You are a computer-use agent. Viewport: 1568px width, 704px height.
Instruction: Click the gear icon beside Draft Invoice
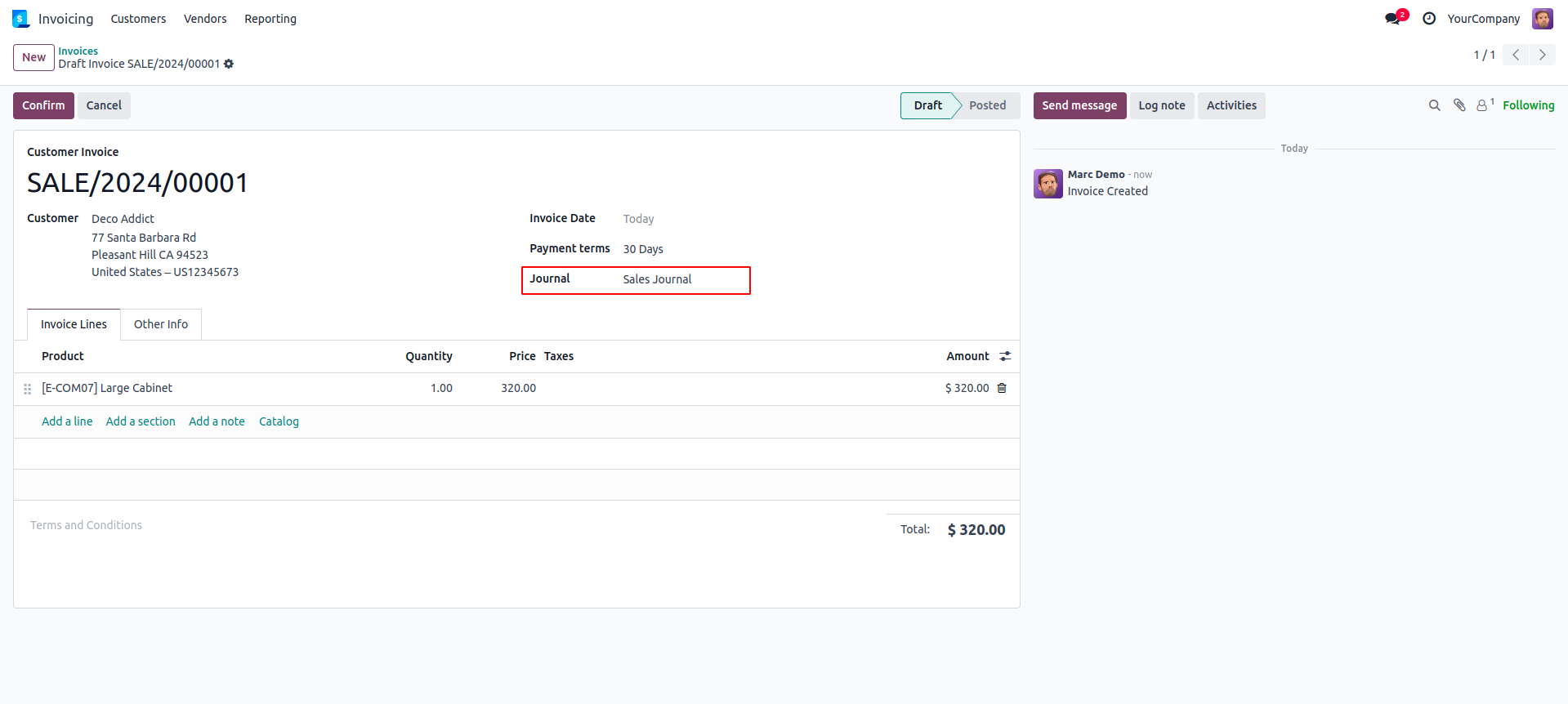229,64
